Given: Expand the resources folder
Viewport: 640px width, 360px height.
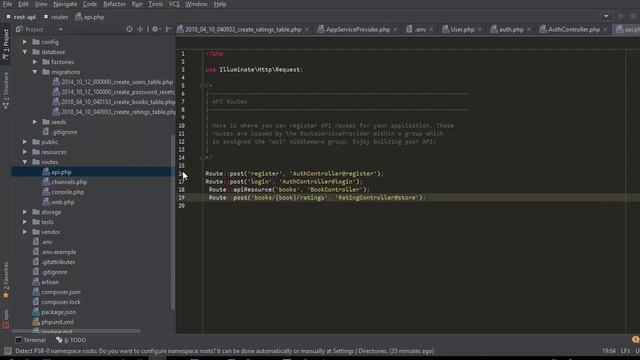Looking at the screenshot, I should (x=25, y=152).
